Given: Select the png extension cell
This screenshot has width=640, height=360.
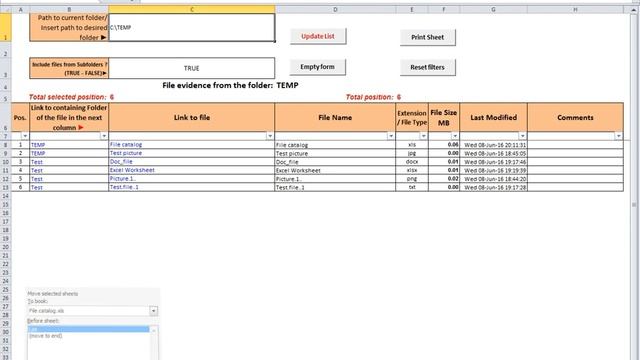Looking at the screenshot, I should (412, 179).
